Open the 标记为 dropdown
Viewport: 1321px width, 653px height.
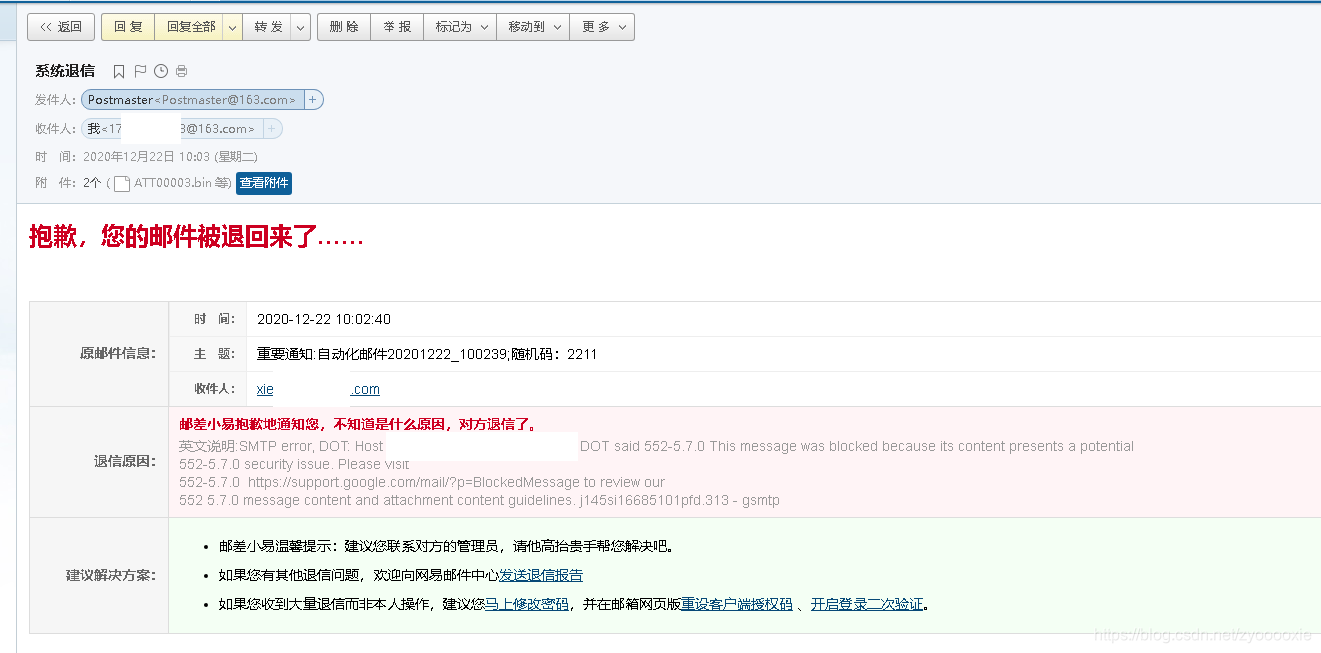tap(460, 27)
